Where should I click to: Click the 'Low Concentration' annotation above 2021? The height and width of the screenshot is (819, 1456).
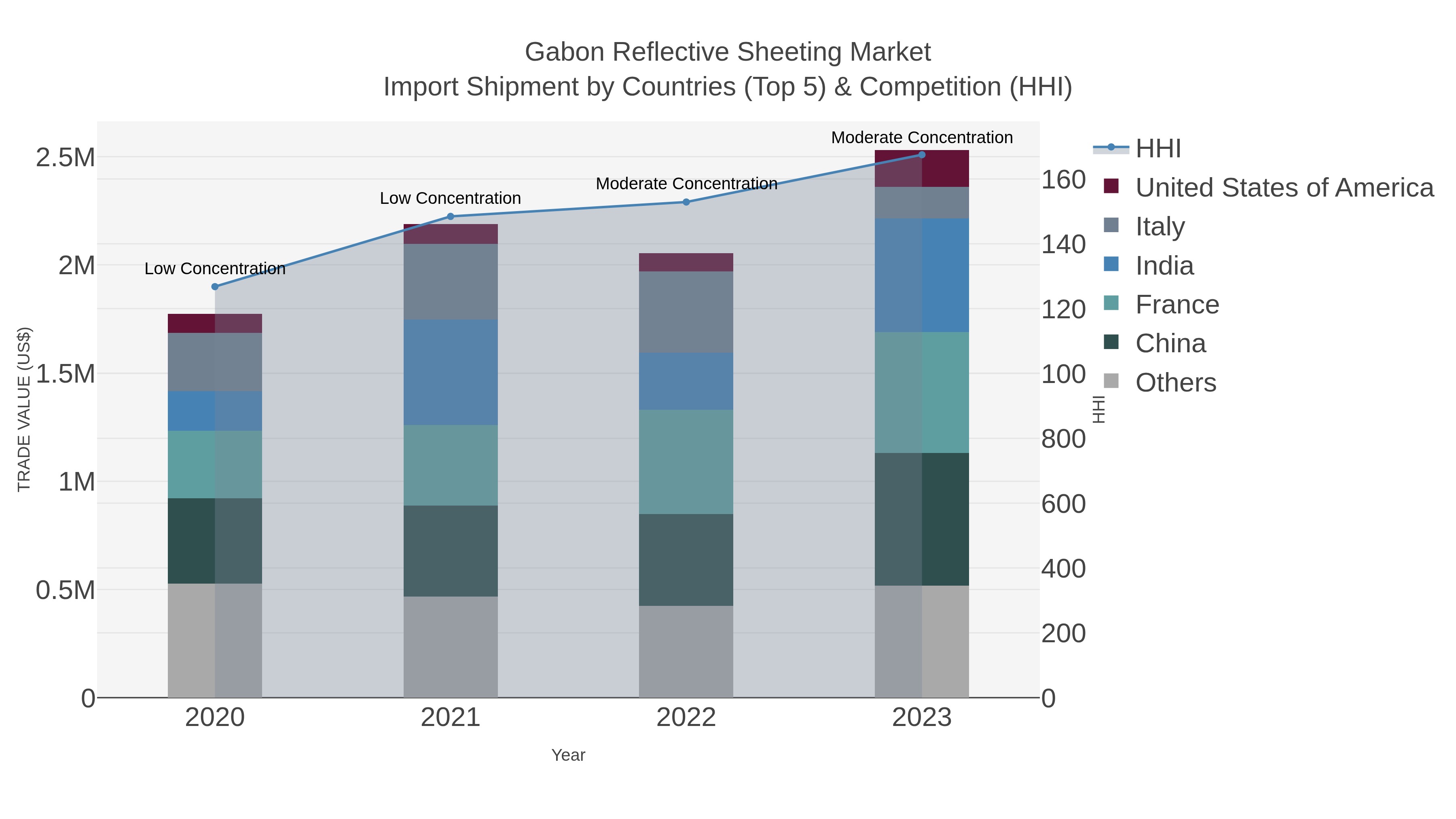(451, 199)
